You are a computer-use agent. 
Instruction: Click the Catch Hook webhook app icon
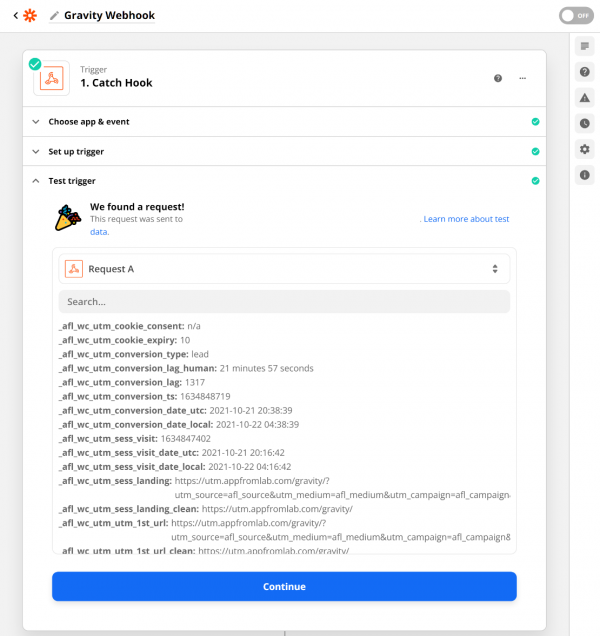[52, 78]
